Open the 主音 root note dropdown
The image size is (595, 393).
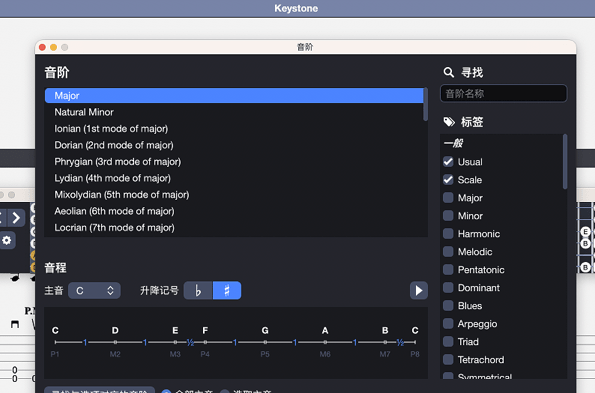point(94,291)
